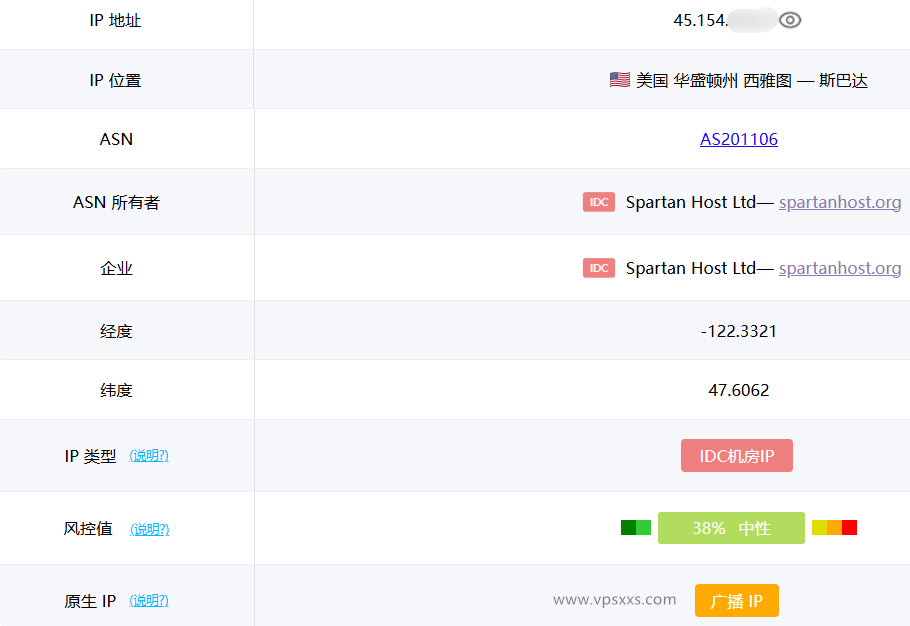The image size is (910, 626).
Task: Click the IDC badge in the ASN 所有者 row
Action: pos(599,202)
